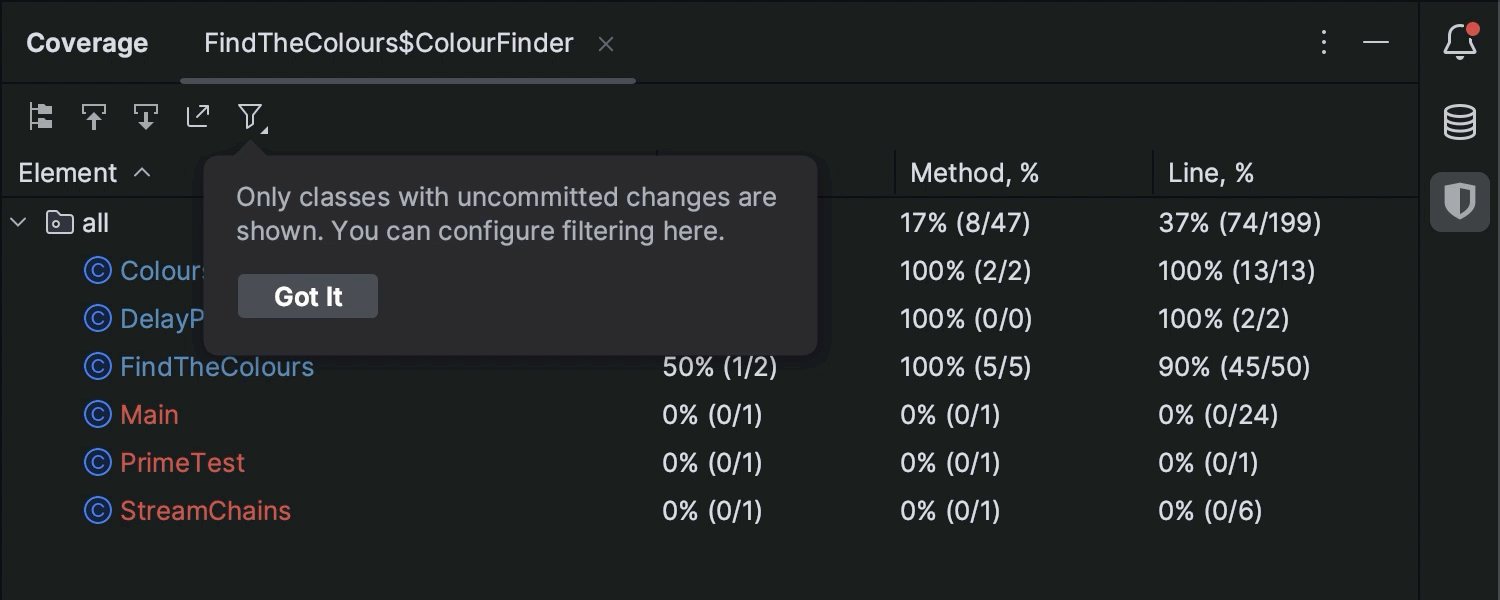
Task: Select the FindTheColours class row
Action: click(216, 367)
